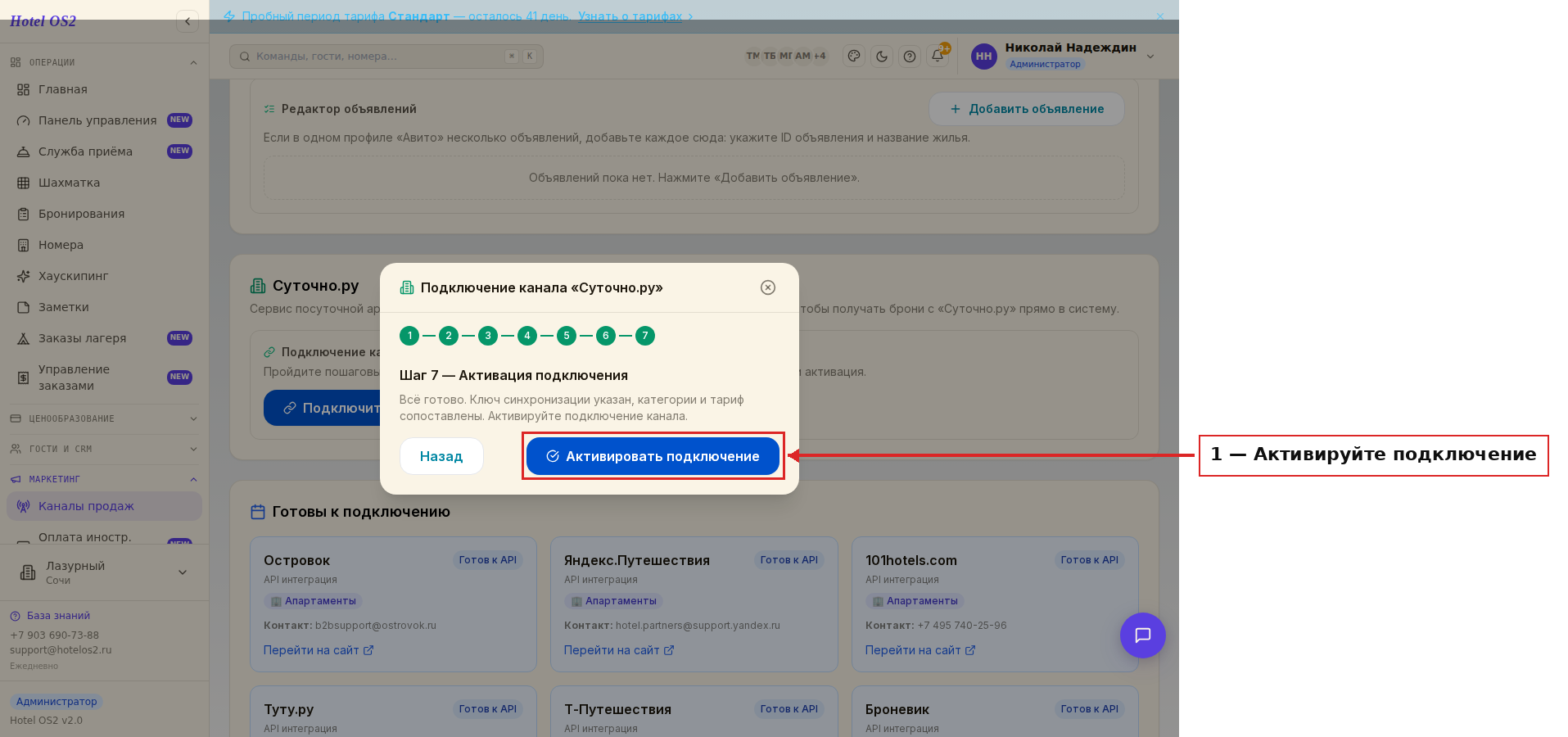Open the help question mark icon
The image size is (1568, 737).
pyautogui.click(x=910, y=57)
